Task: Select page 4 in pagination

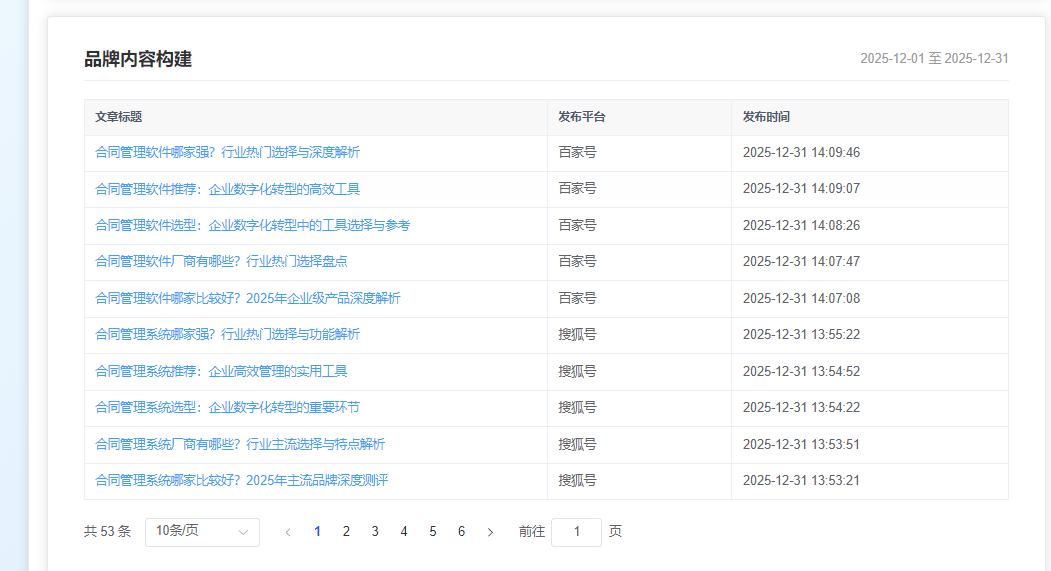Action: (404, 531)
